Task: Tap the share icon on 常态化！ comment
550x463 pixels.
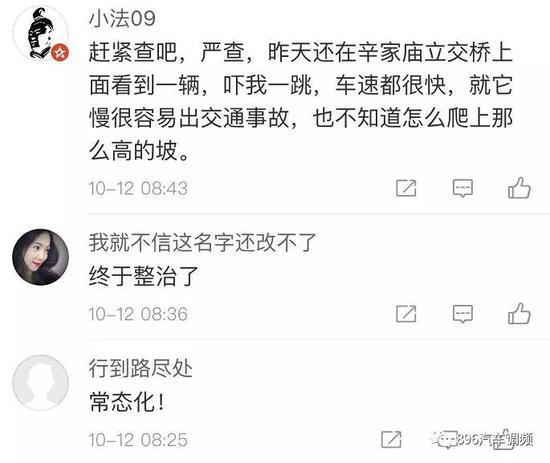Action: click(x=391, y=439)
